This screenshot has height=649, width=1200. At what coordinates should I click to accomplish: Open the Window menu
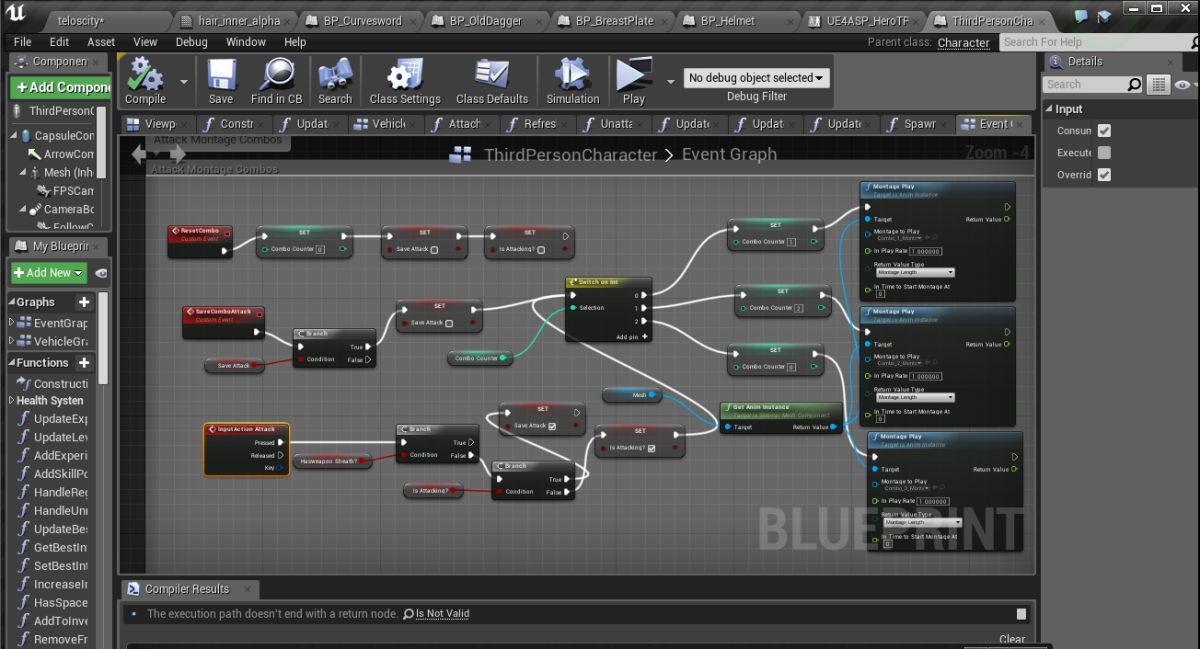click(x=246, y=42)
